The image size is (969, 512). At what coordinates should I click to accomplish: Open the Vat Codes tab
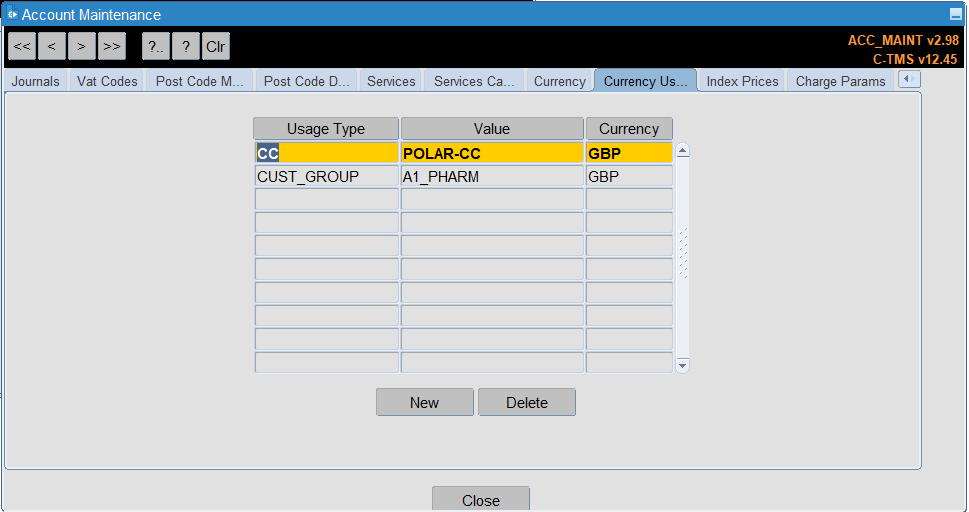pos(107,81)
